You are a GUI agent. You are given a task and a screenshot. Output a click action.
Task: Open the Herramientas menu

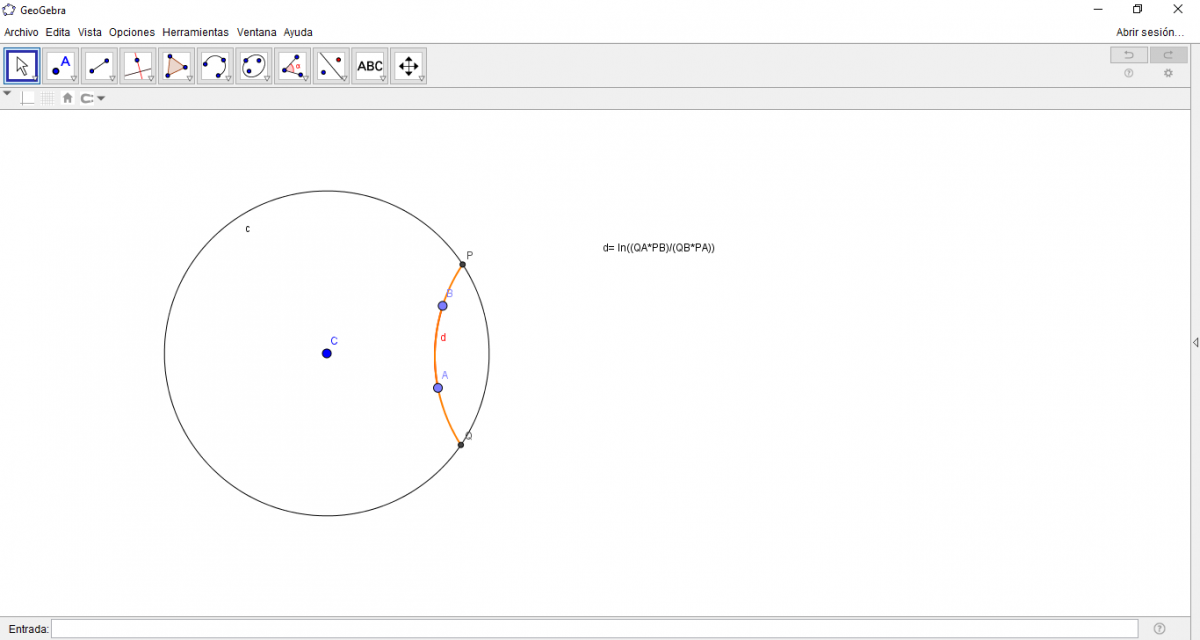(195, 32)
